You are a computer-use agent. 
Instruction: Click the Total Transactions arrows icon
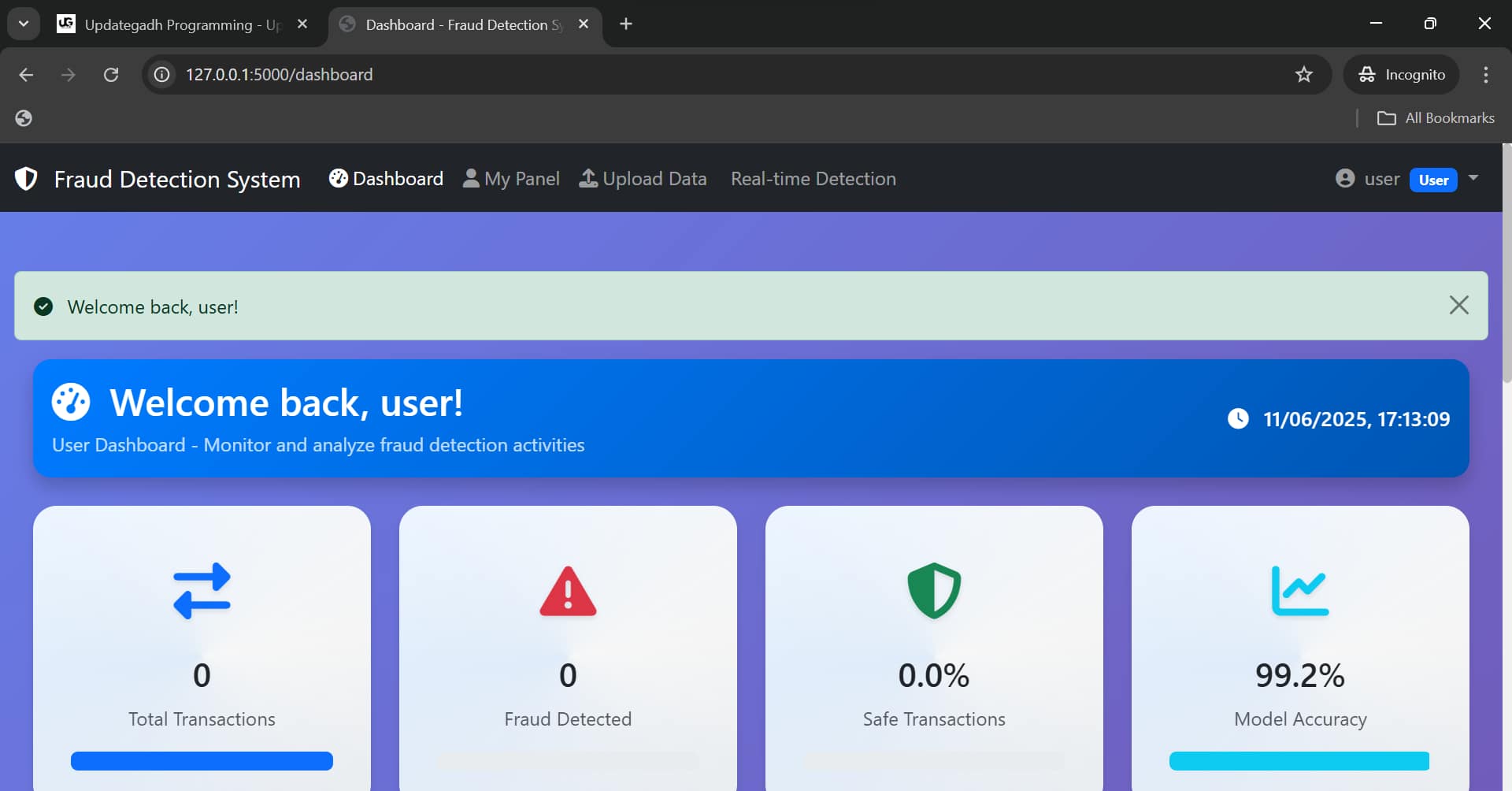pos(202,591)
